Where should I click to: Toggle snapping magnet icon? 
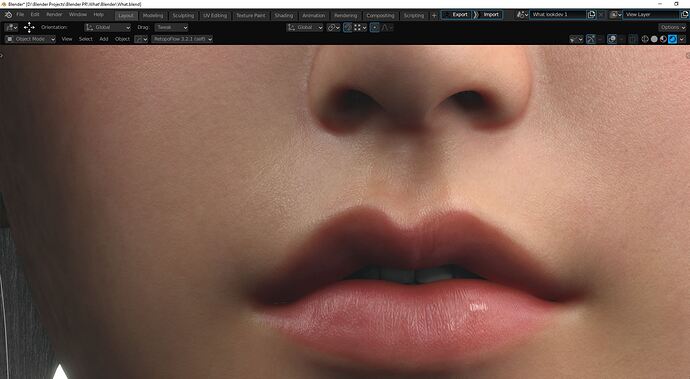point(348,27)
